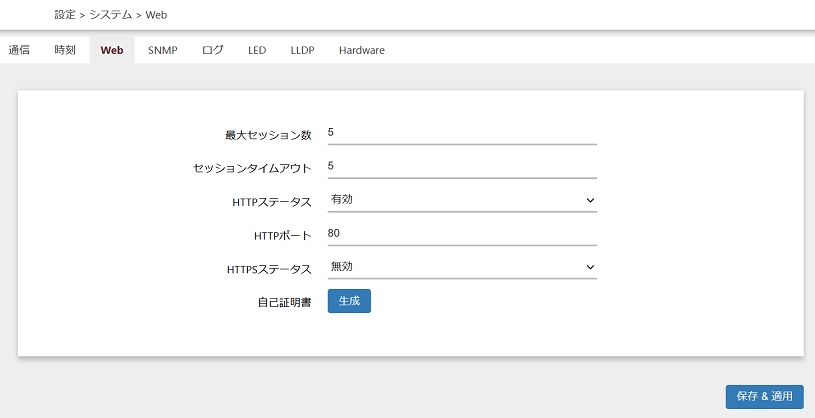Open the ログ tab
Screen dimensions: 815x418
(x=213, y=50)
